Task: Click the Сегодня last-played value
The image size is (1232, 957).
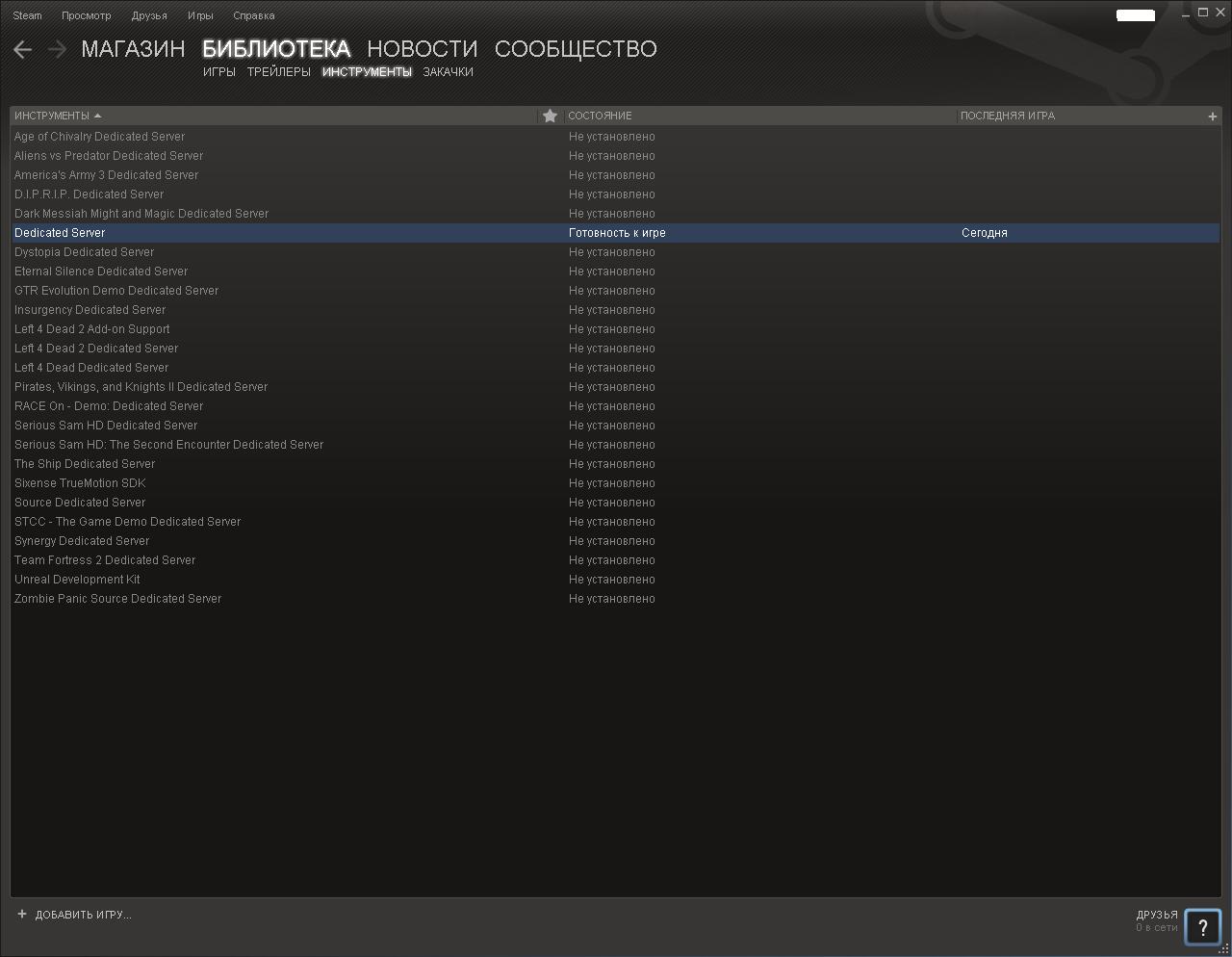Action: click(x=985, y=233)
